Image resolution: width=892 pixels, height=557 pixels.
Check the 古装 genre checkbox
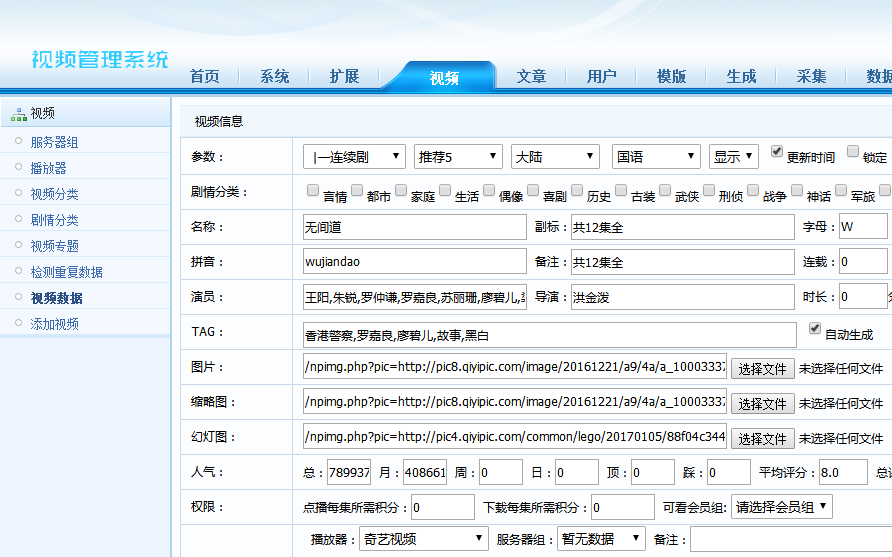pyautogui.click(x=621, y=190)
